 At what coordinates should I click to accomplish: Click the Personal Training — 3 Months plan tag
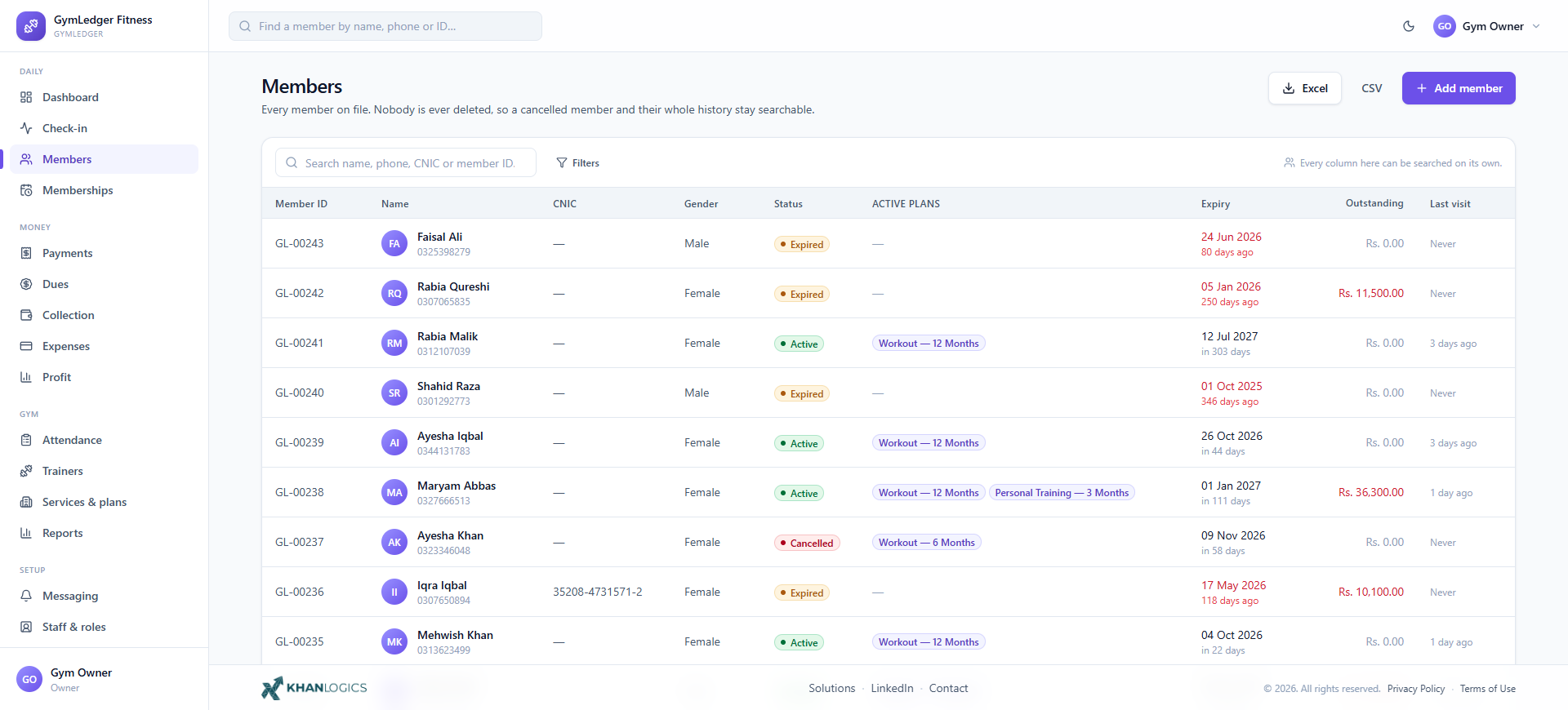(1062, 493)
